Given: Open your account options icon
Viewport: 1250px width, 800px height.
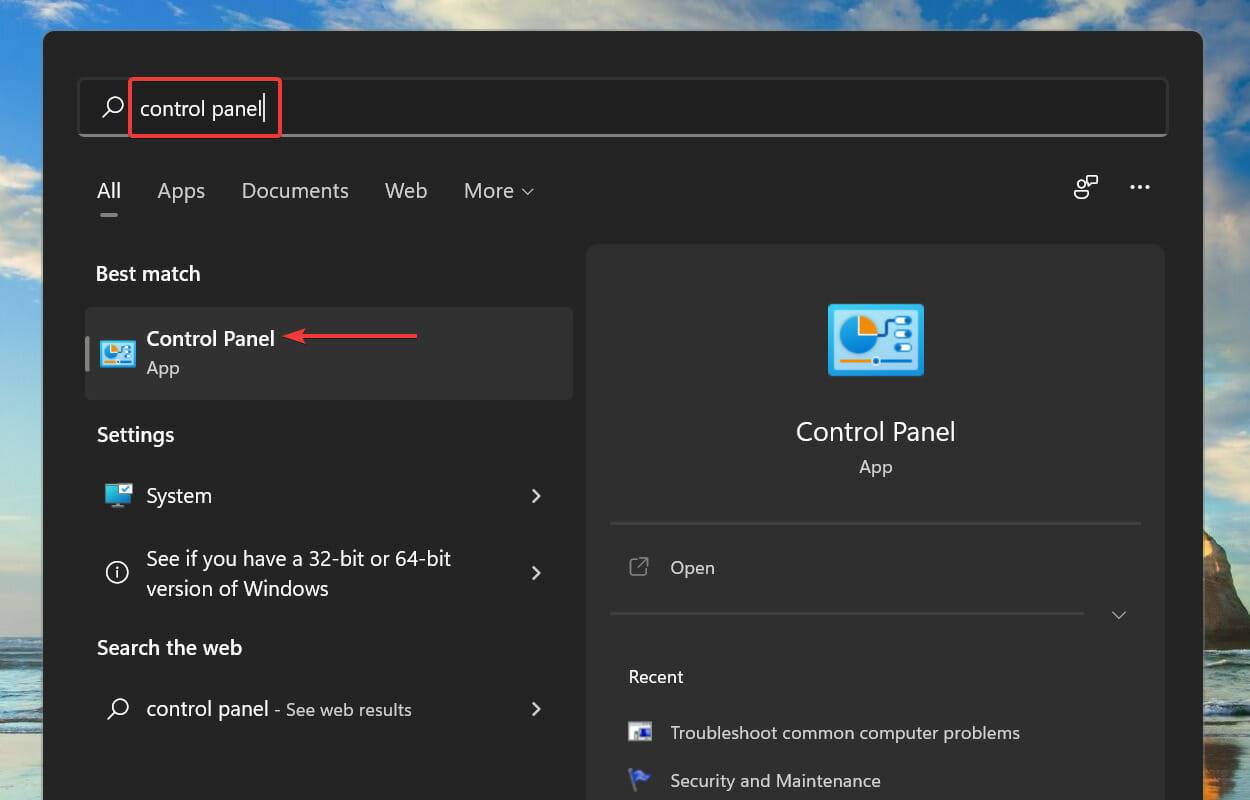Looking at the screenshot, I should pyautogui.click(x=1086, y=187).
